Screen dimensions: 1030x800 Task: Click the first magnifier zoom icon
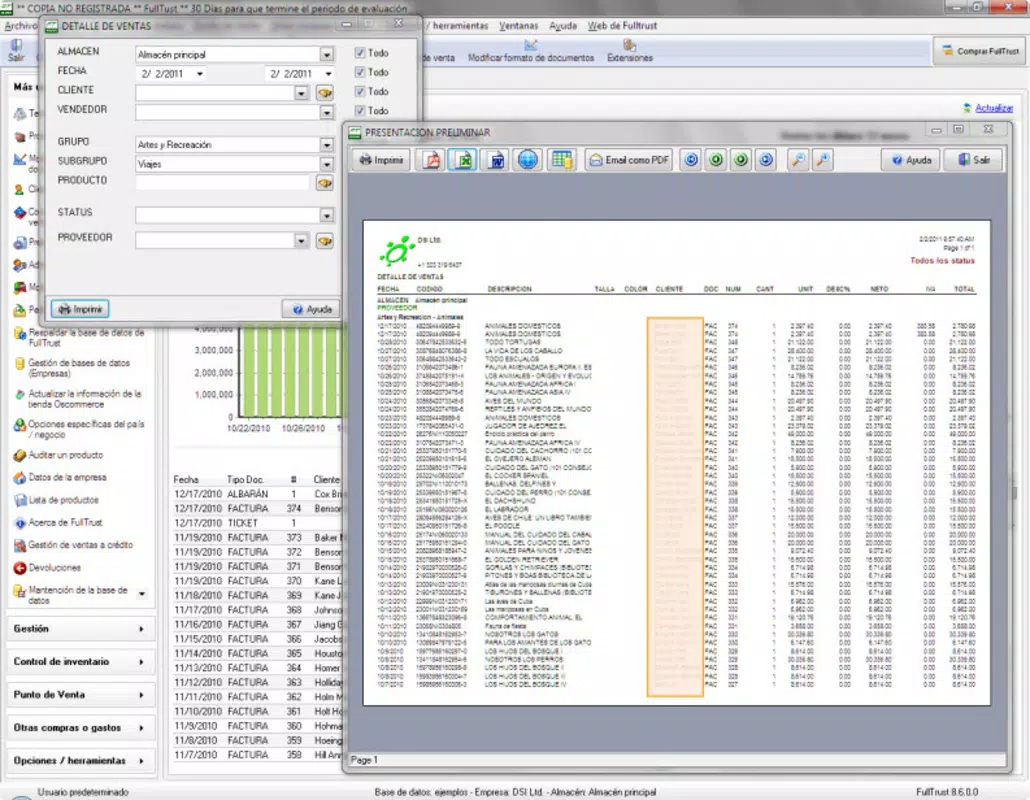point(798,160)
